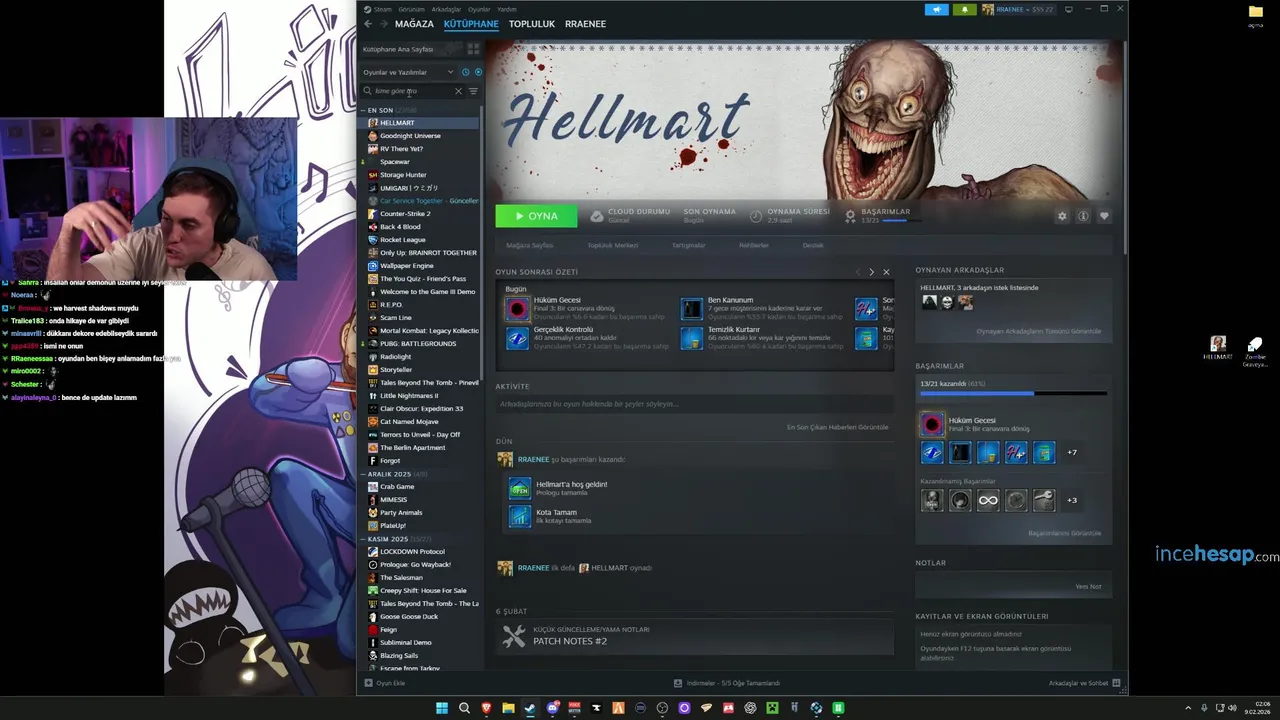The height and width of the screenshot is (720, 1280).
Task: Open HELLMART manage gear icon
Action: [x=1062, y=216]
